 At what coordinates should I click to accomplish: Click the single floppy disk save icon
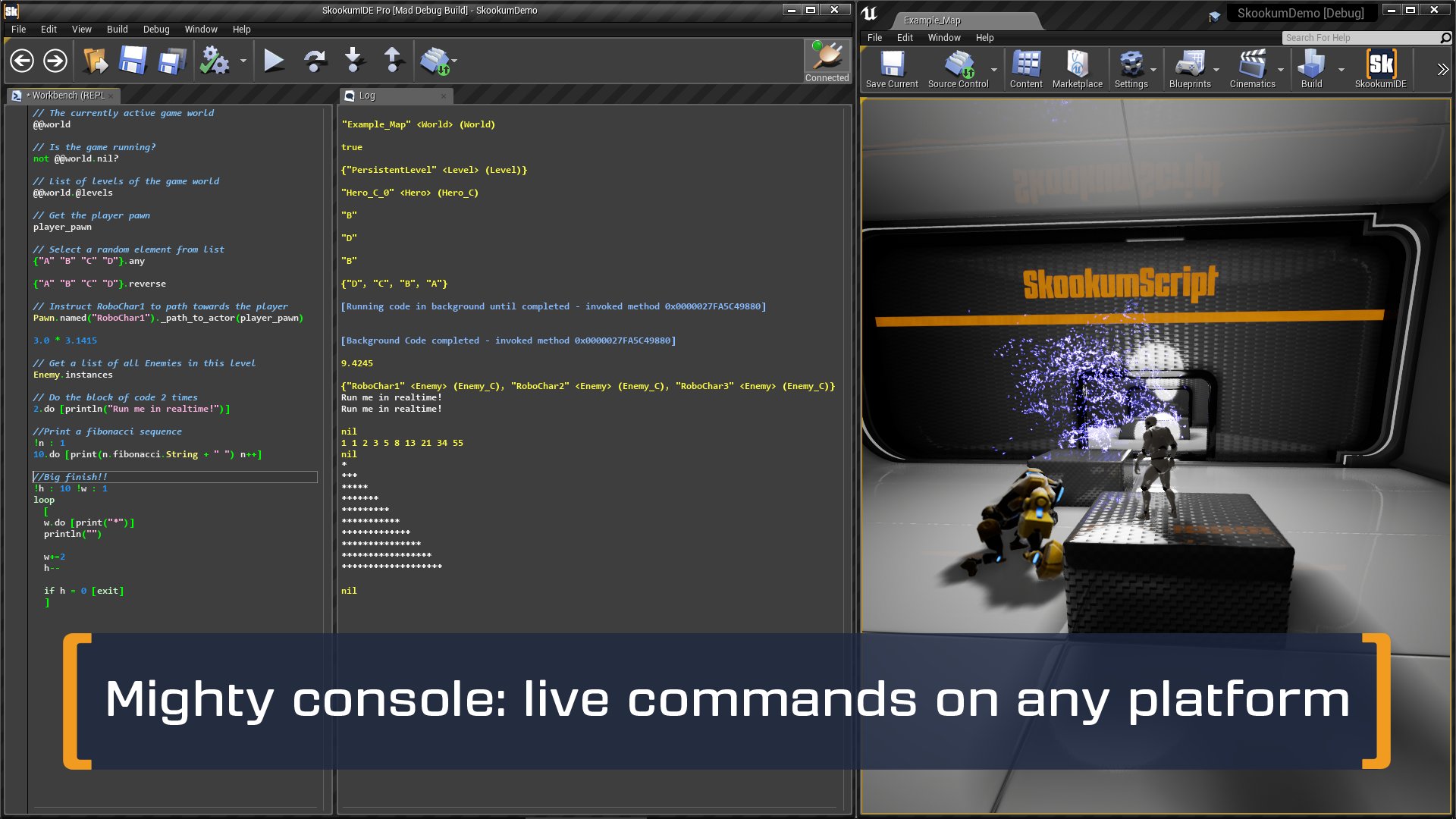coord(133,61)
